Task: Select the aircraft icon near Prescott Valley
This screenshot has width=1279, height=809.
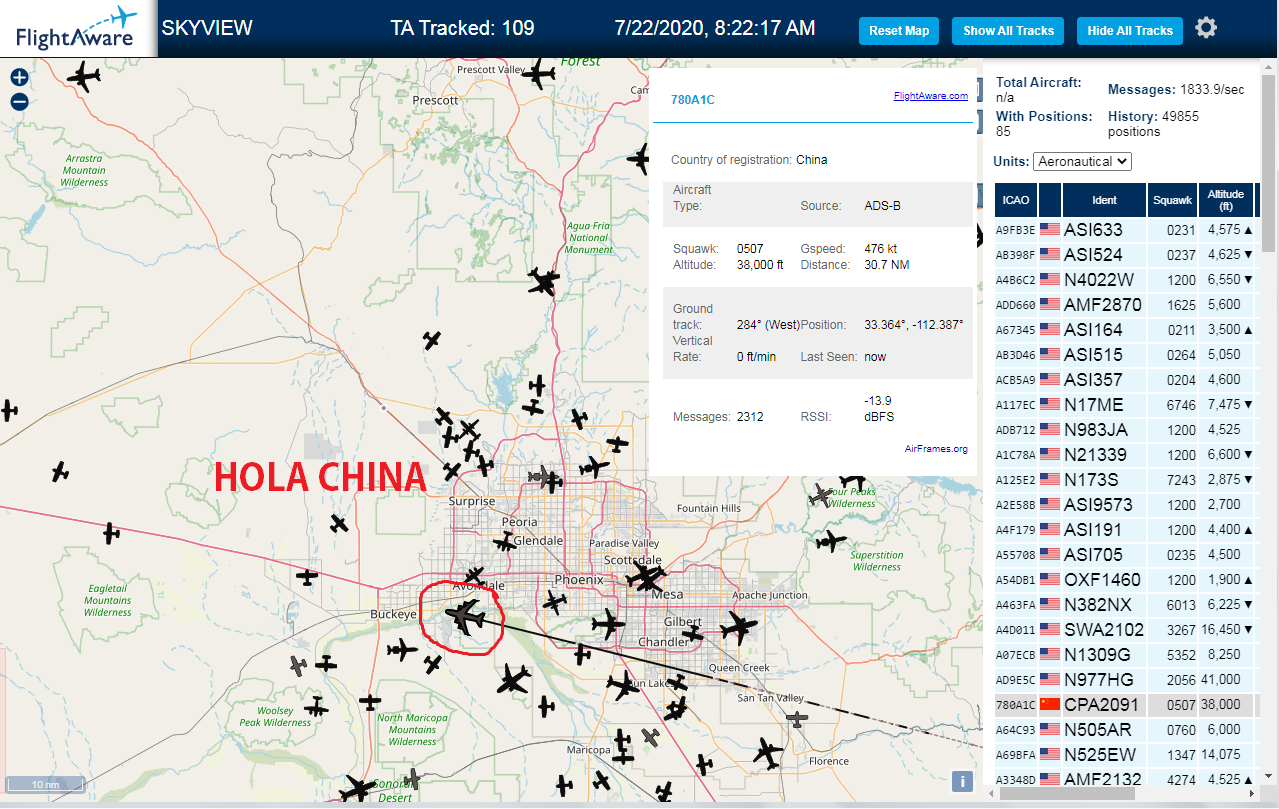Action: [538, 73]
